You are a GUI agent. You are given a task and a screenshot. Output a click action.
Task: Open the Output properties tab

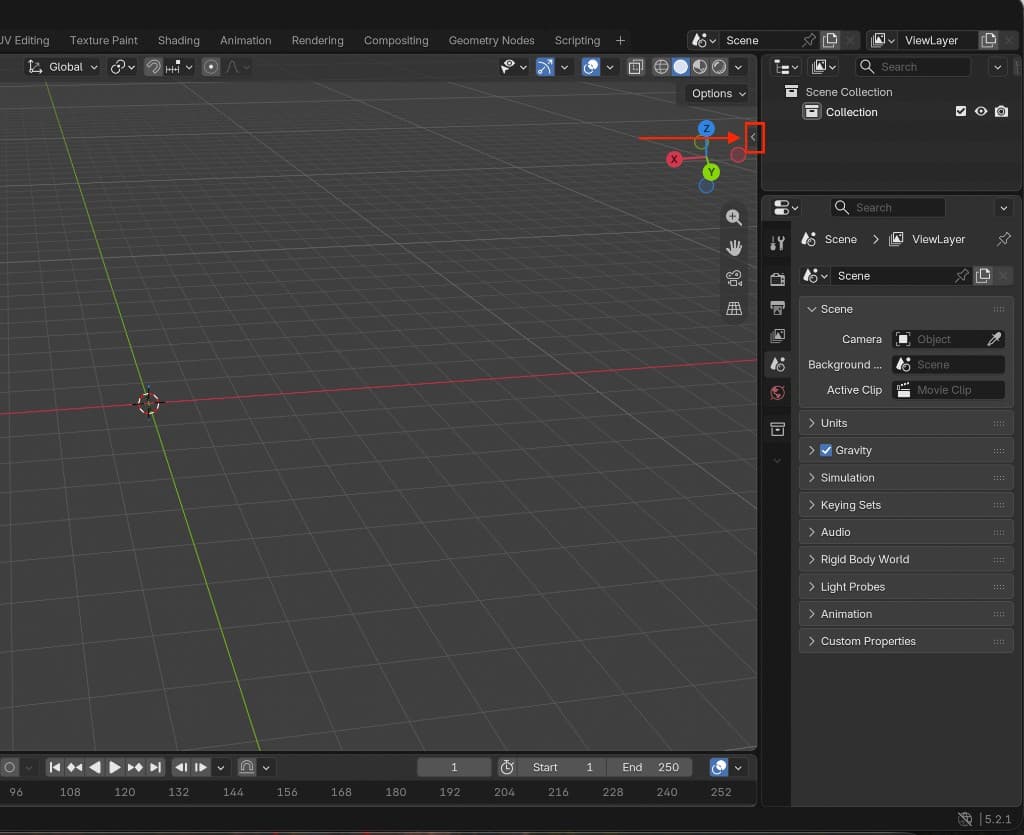point(777,307)
